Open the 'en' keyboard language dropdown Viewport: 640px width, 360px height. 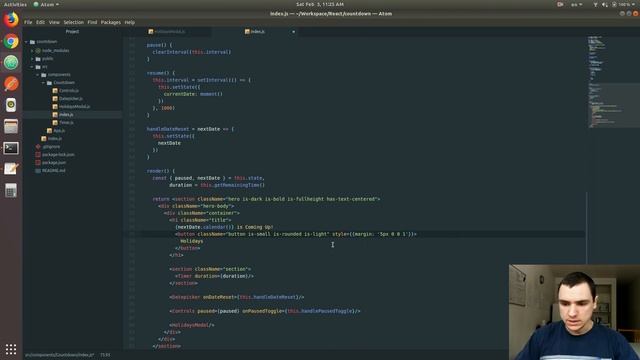click(x=576, y=4)
